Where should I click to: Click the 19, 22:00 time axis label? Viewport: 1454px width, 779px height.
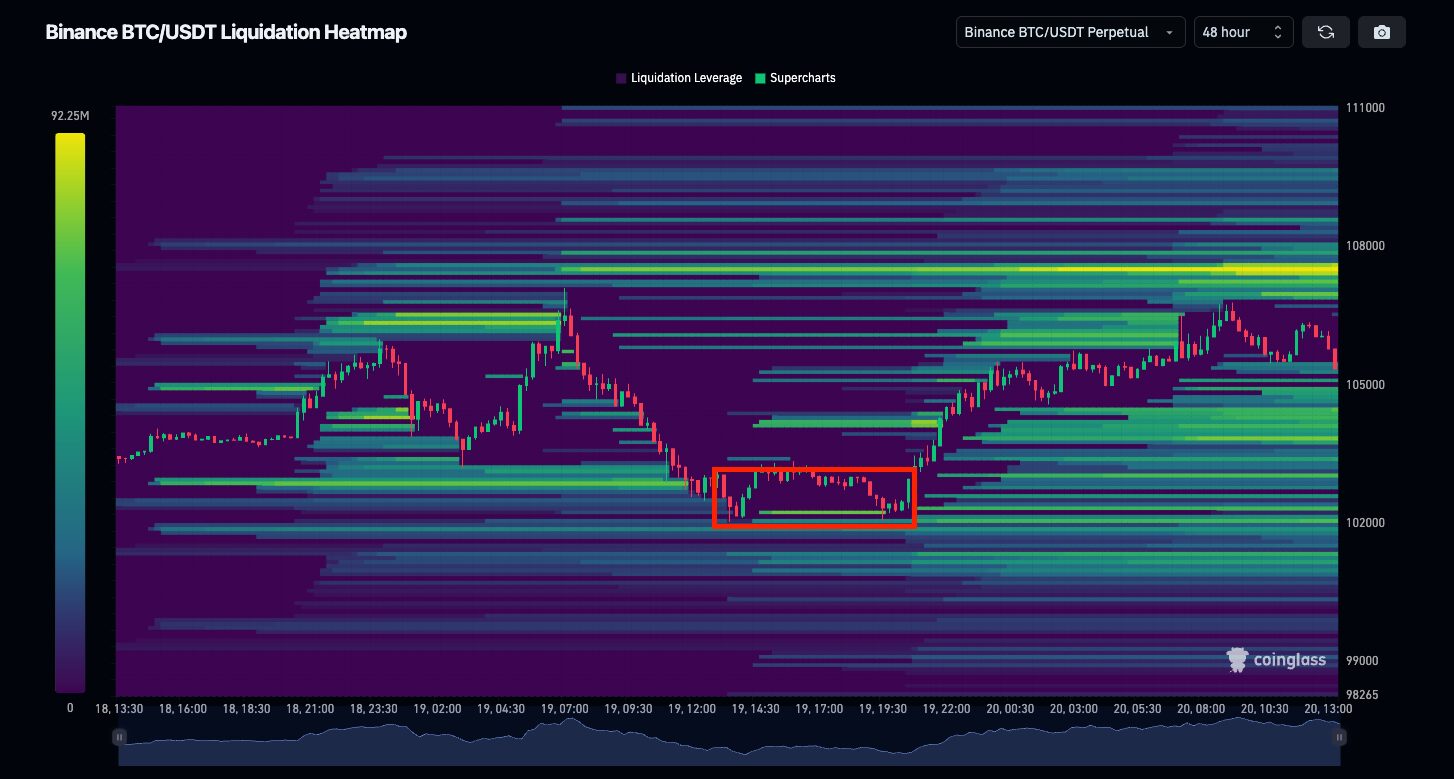(x=946, y=709)
